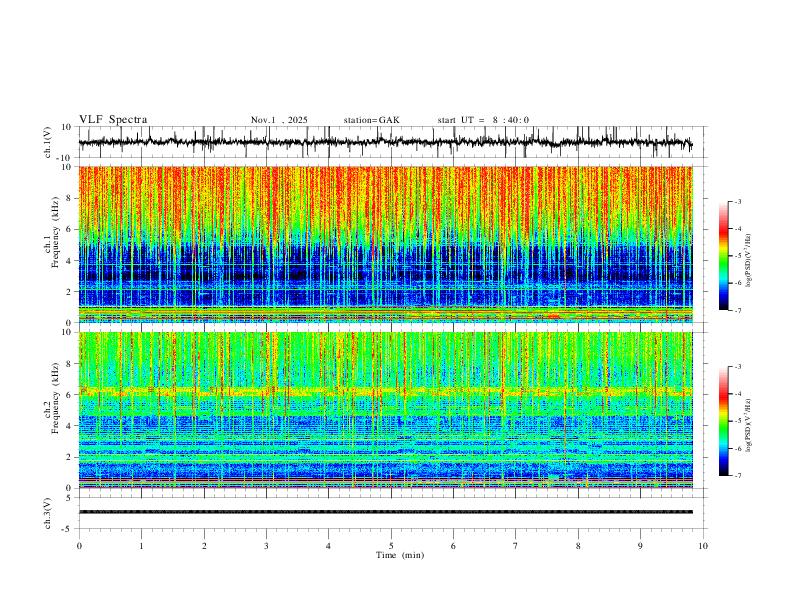Image resolution: width=792 pixels, height=612 pixels.
Task: Click the ch.2 'Frequency (kHz)' axis label
Action: tap(55, 398)
